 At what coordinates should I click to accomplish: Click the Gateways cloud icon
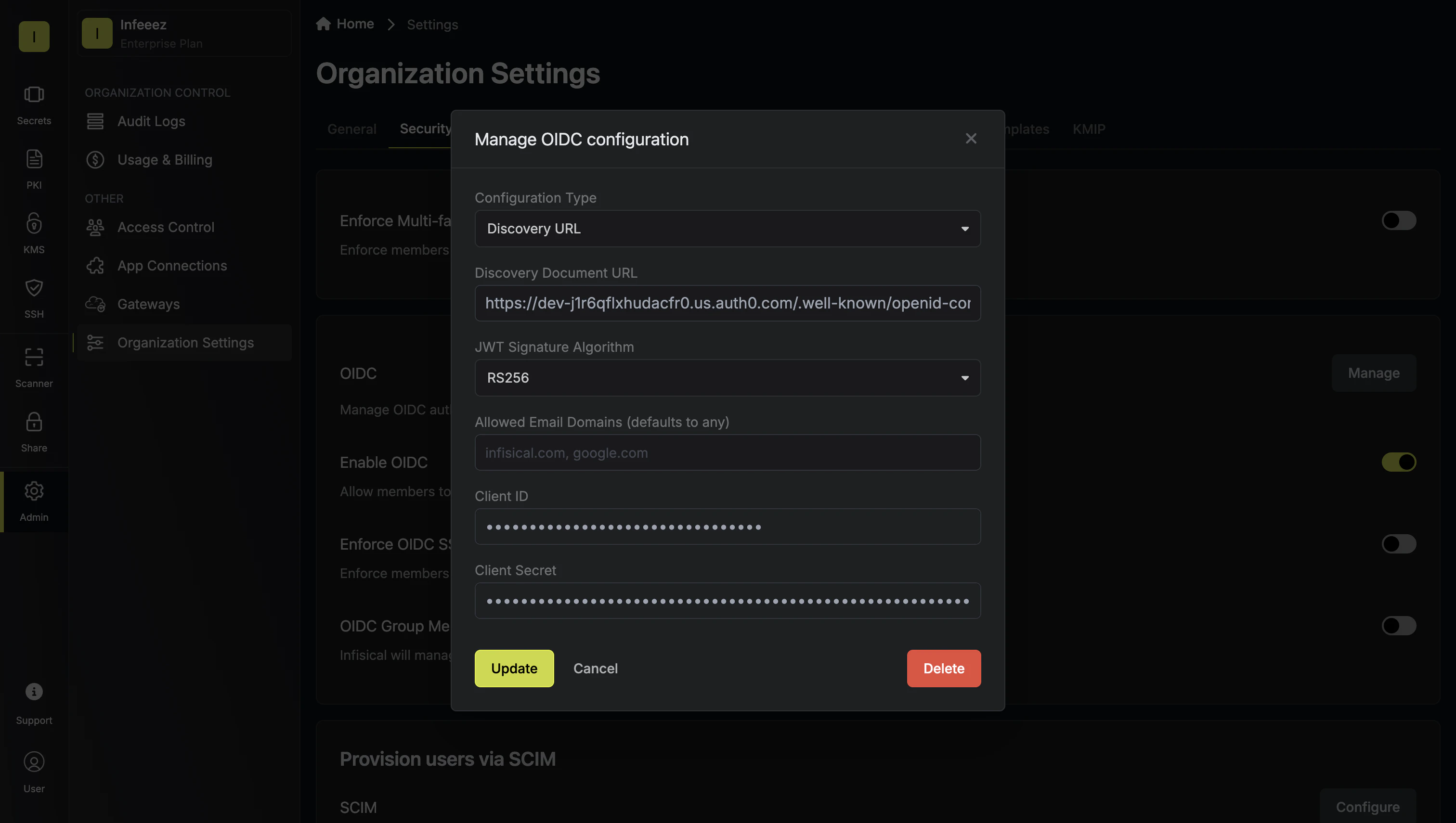pyautogui.click(x=95, y=304)
